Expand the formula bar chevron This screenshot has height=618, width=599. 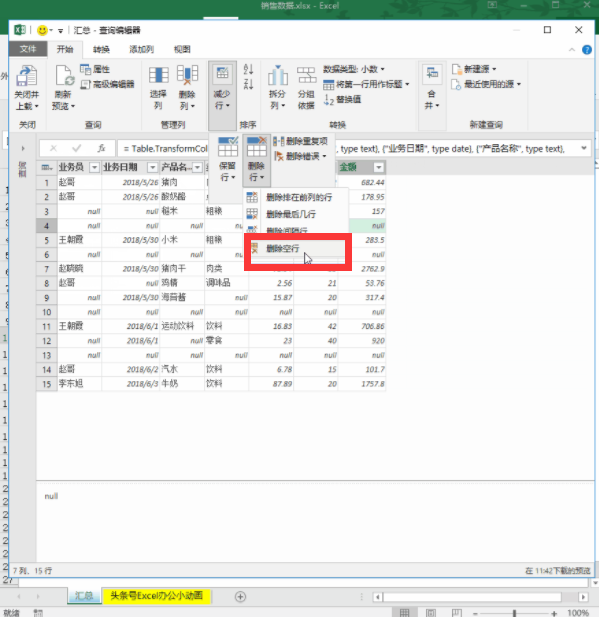tap(584, 148)
